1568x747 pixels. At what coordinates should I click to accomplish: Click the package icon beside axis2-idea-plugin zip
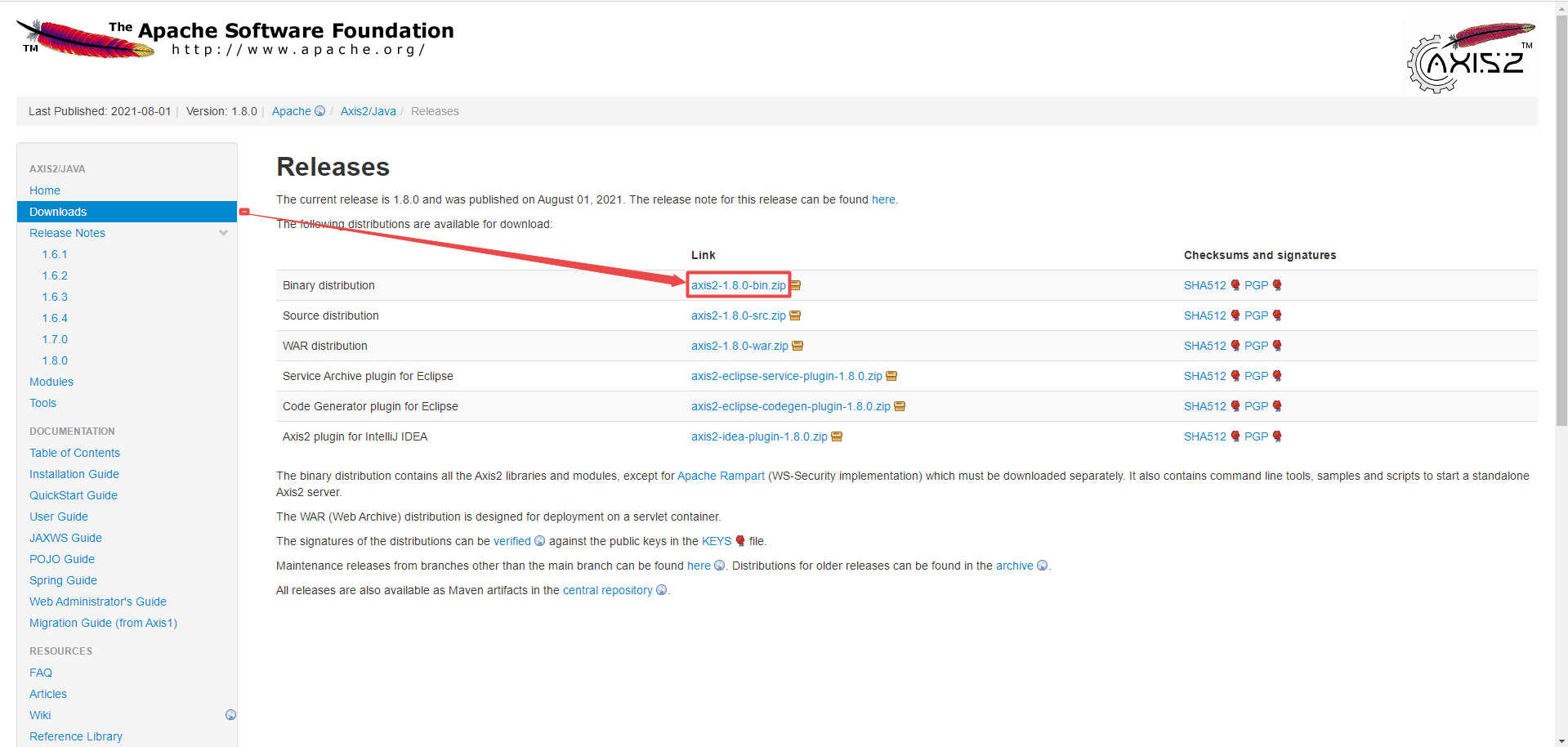pyautogui.click(x=837, y=436)
